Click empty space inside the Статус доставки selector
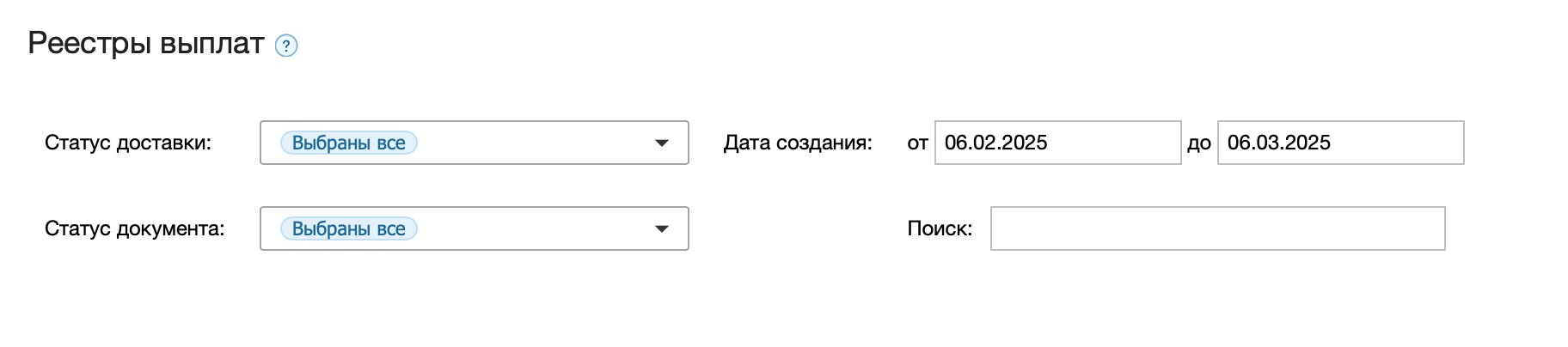The image size is (1568, 347). [x=533, y=143]
